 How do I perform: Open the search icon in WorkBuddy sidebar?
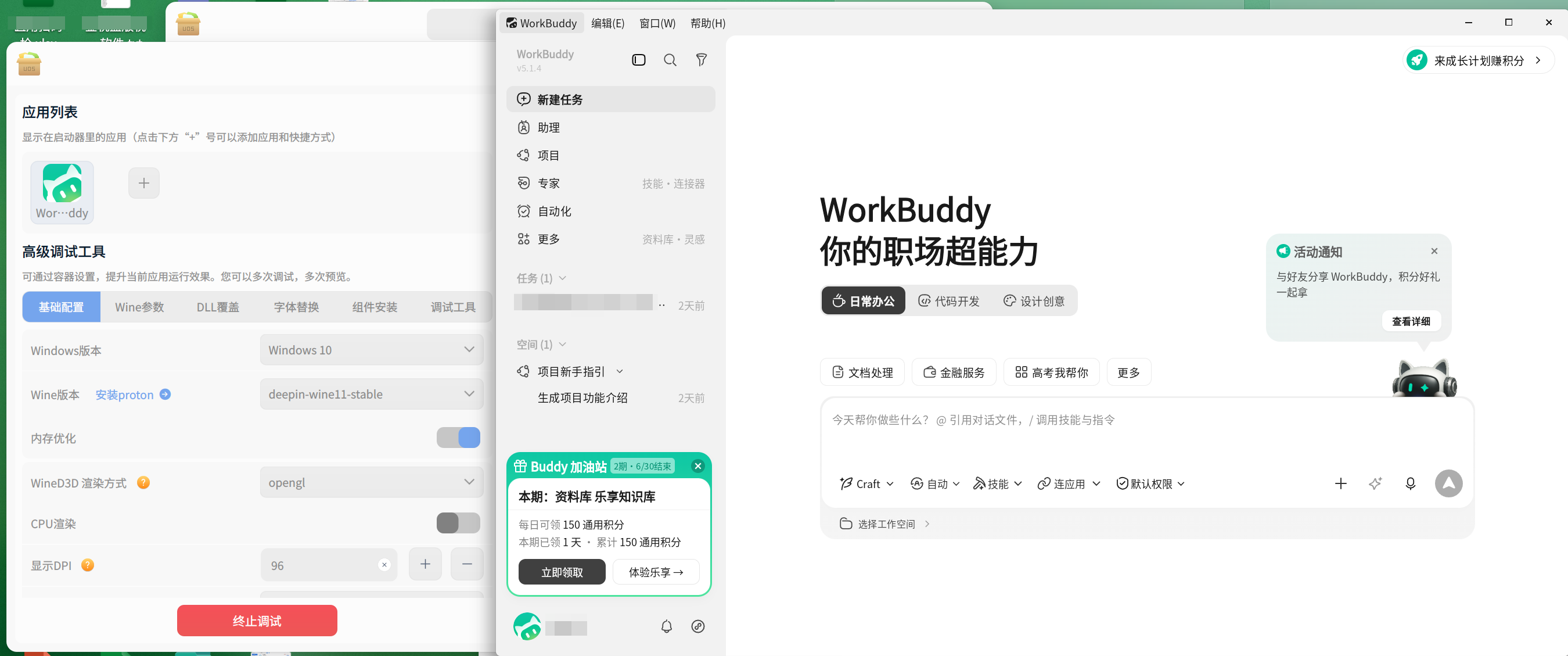pos(670,60)
